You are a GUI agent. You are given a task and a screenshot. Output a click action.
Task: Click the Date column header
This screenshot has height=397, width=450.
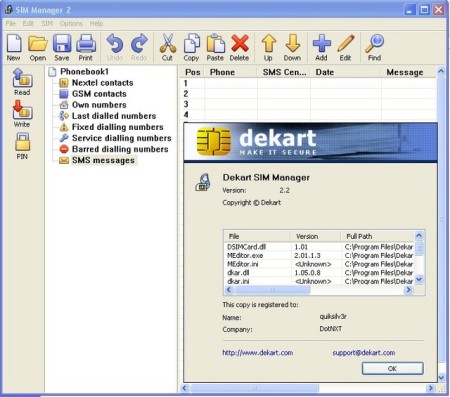345,72
